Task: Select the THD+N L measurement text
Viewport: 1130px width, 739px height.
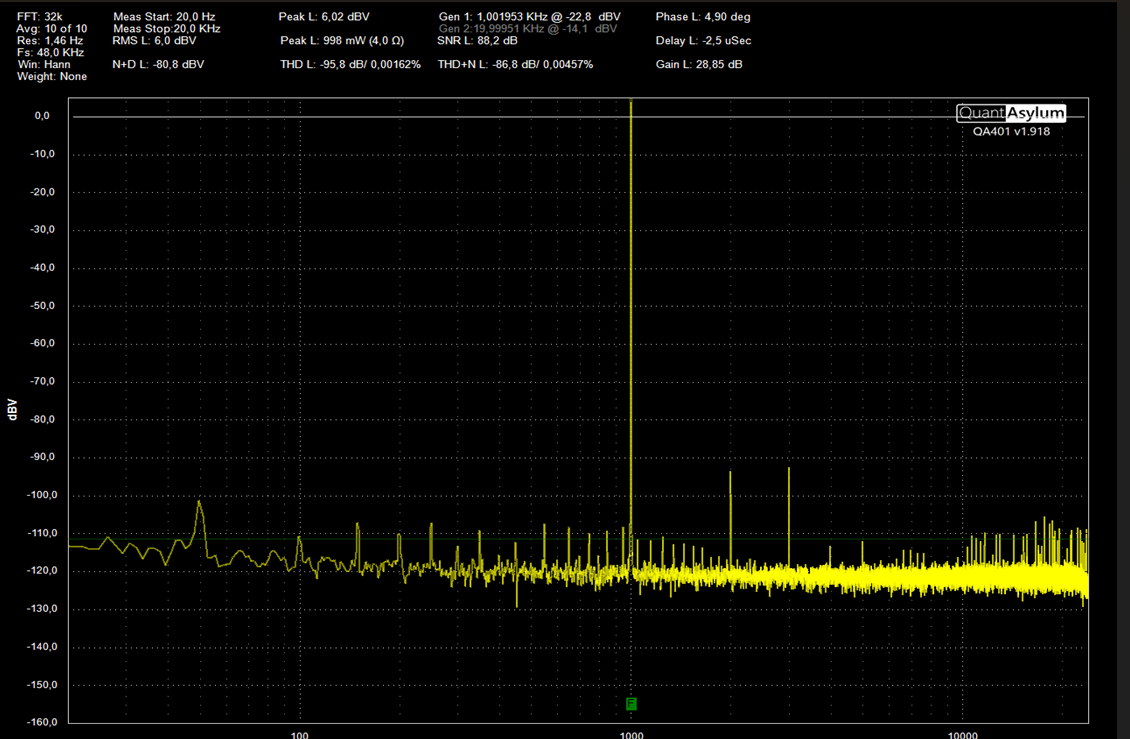Action: pos(515,64)
